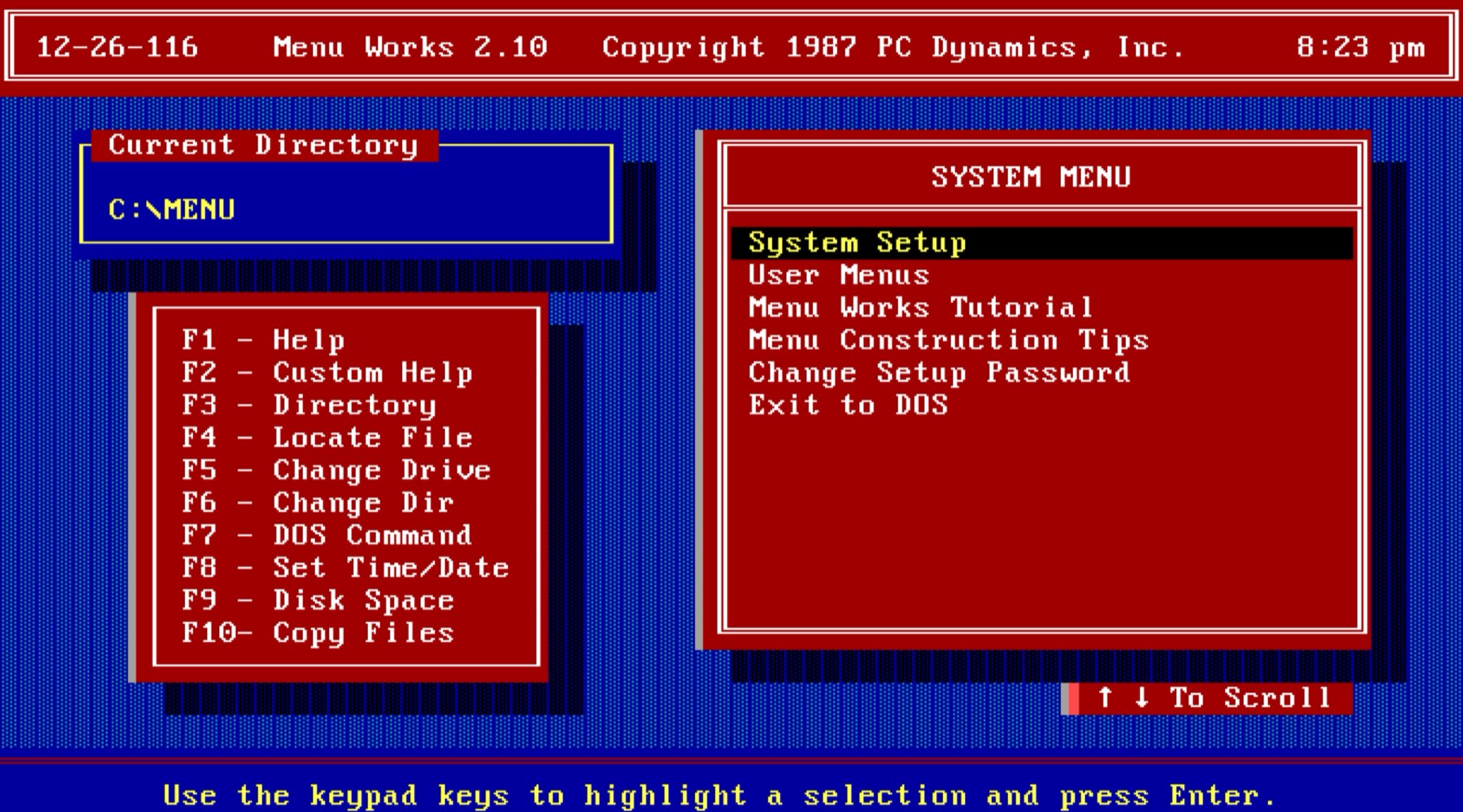Click the 'To Scroll' hint label

1250,698
